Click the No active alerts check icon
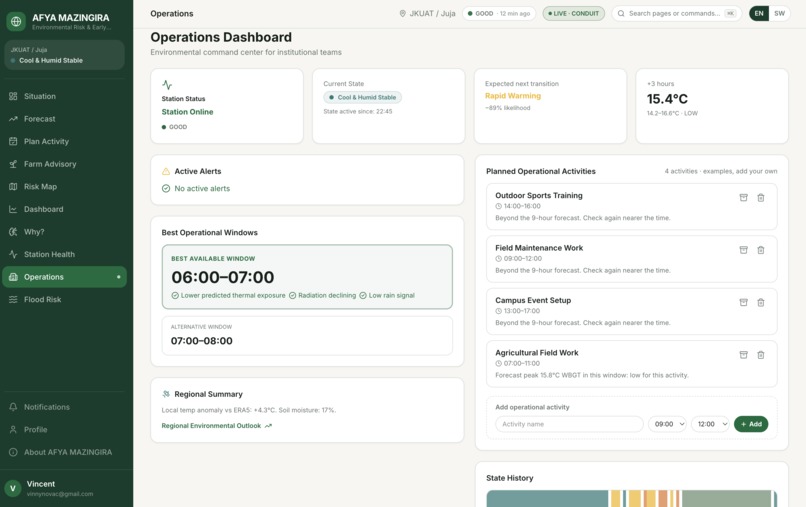Viewport: 806px width, 507px height. [x=166, y=189]
